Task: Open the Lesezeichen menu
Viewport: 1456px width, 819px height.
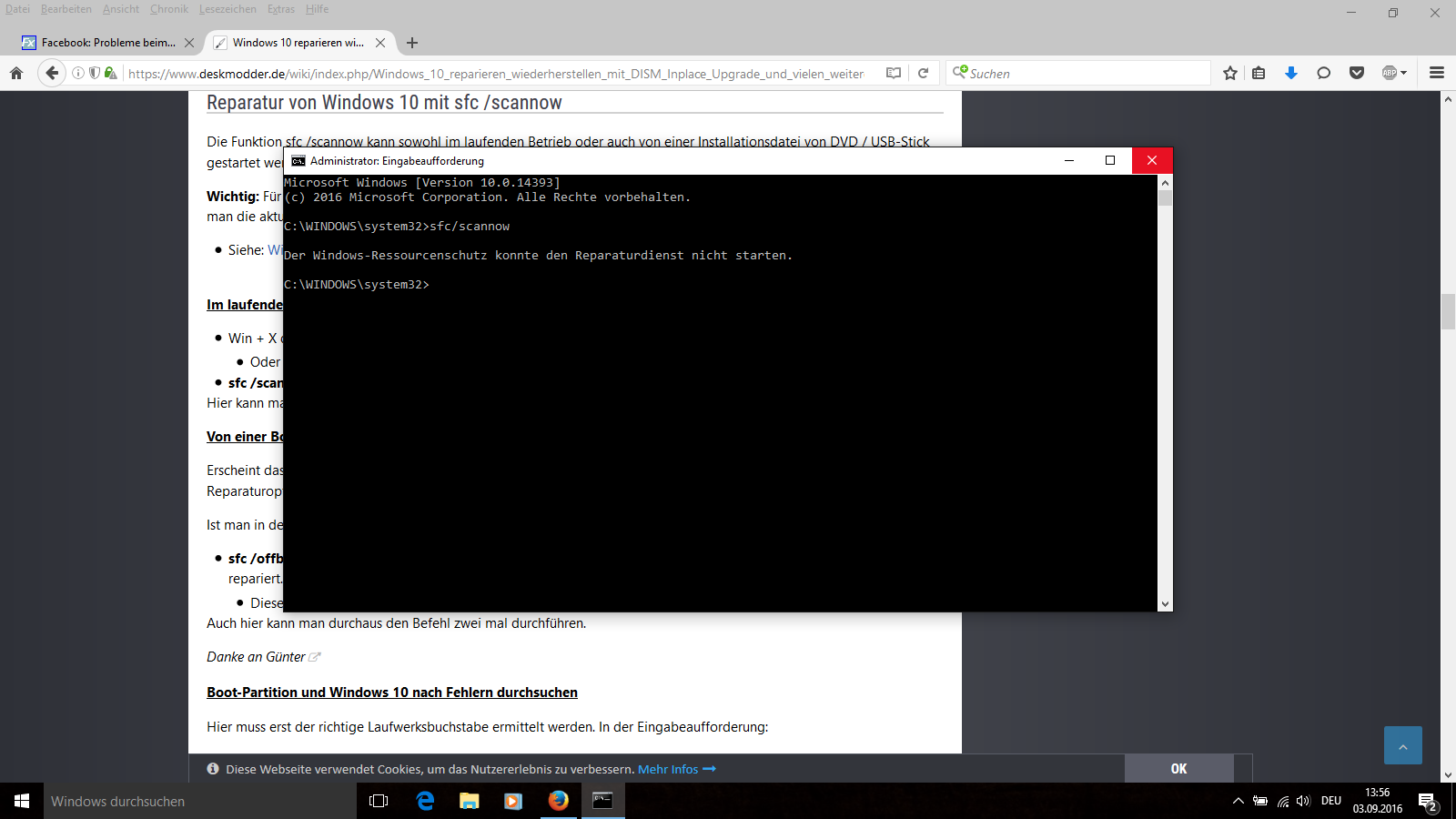Action: pos(227,9)
